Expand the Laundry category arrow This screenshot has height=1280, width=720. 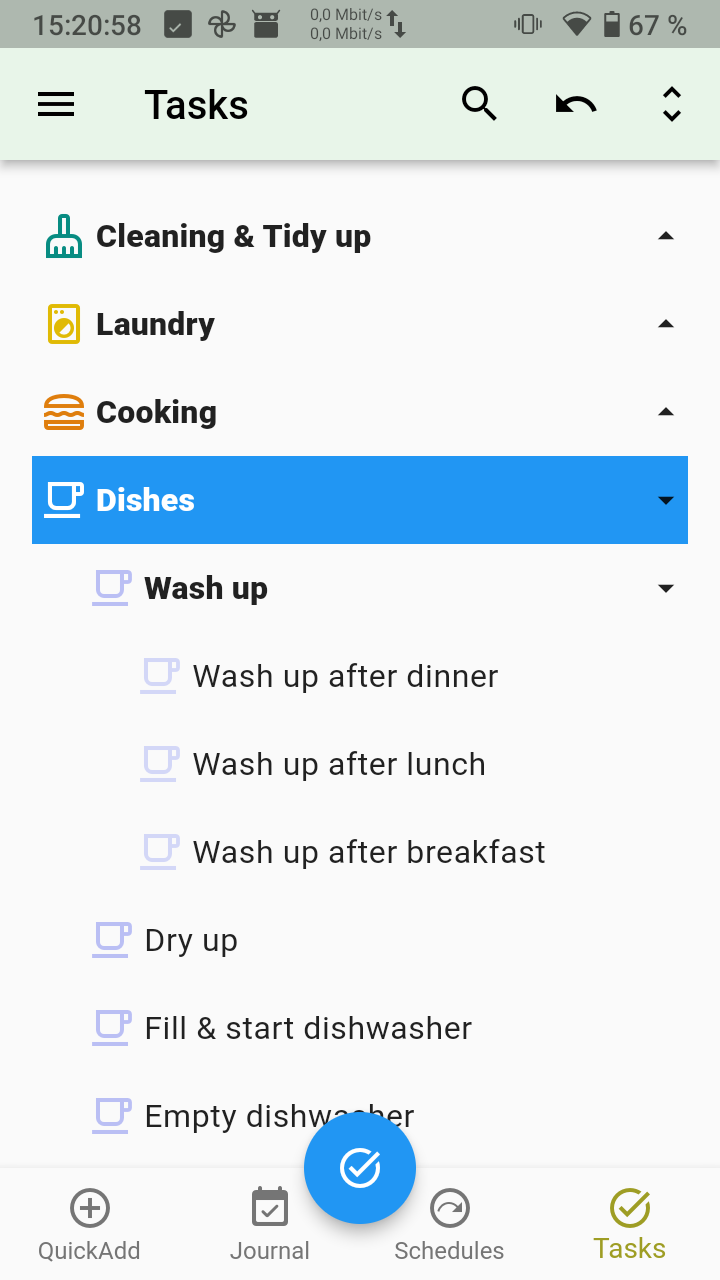(666, 324)
